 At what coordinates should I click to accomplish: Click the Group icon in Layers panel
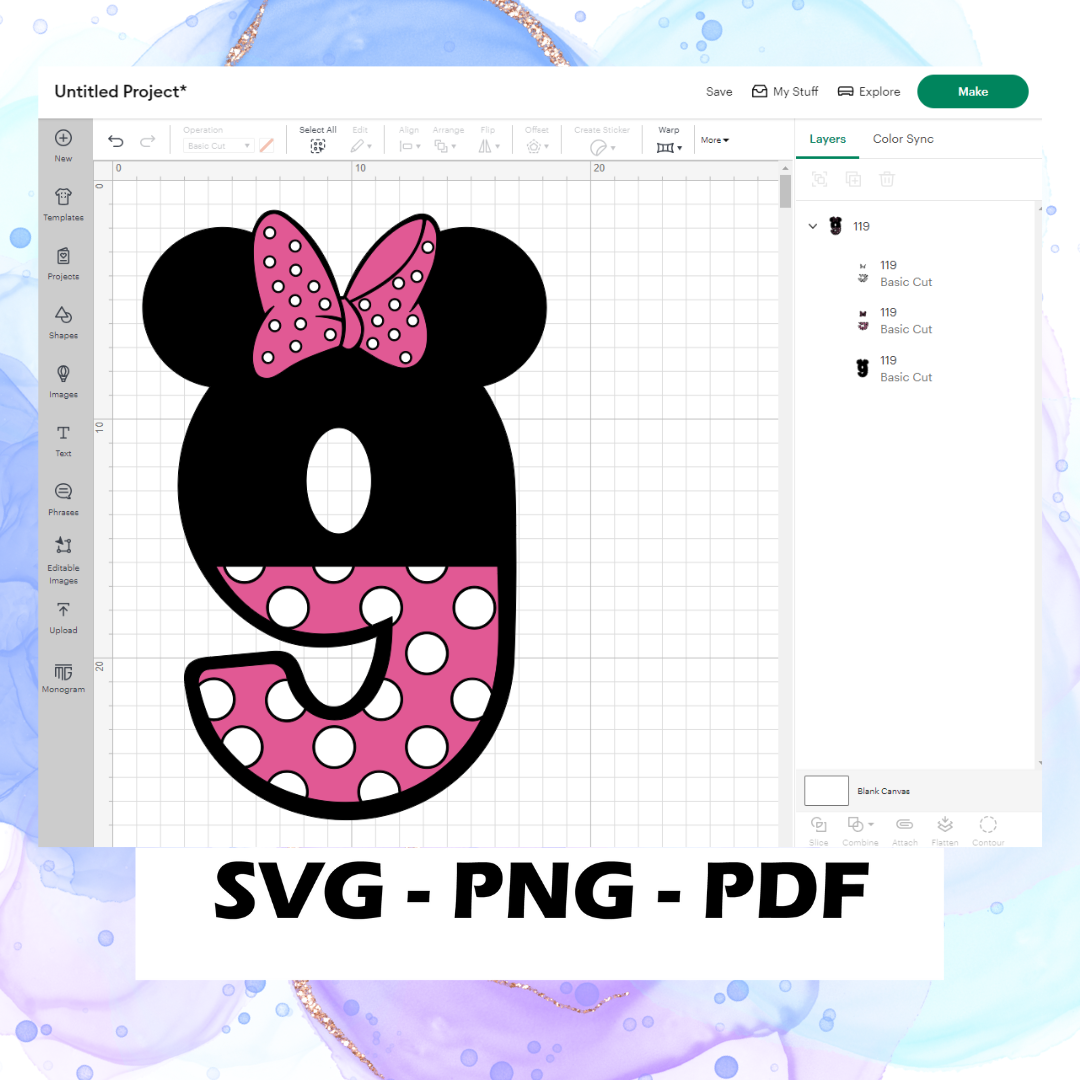tap(820, 180)
